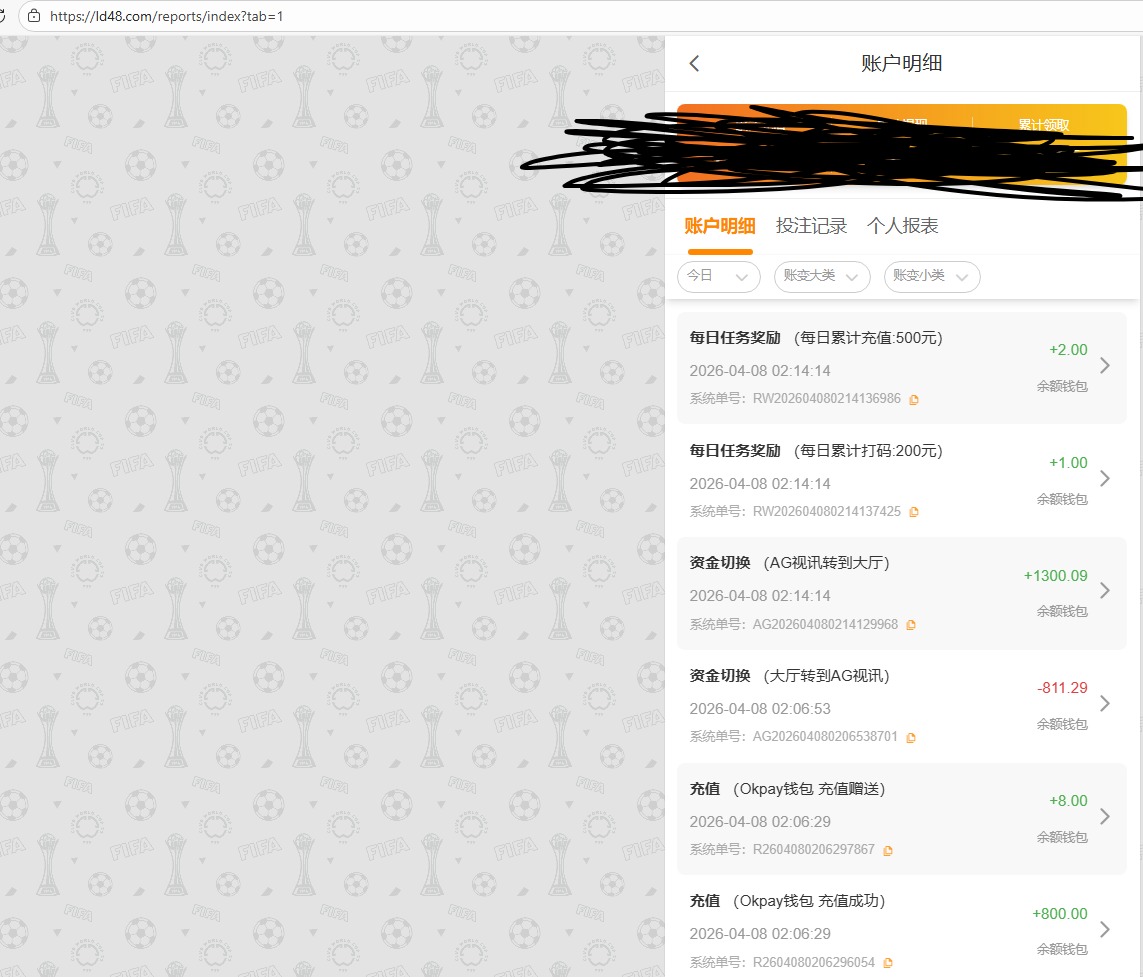Open the +8.00 Okpay 充值赠送 record

(x=1104, y=817)
